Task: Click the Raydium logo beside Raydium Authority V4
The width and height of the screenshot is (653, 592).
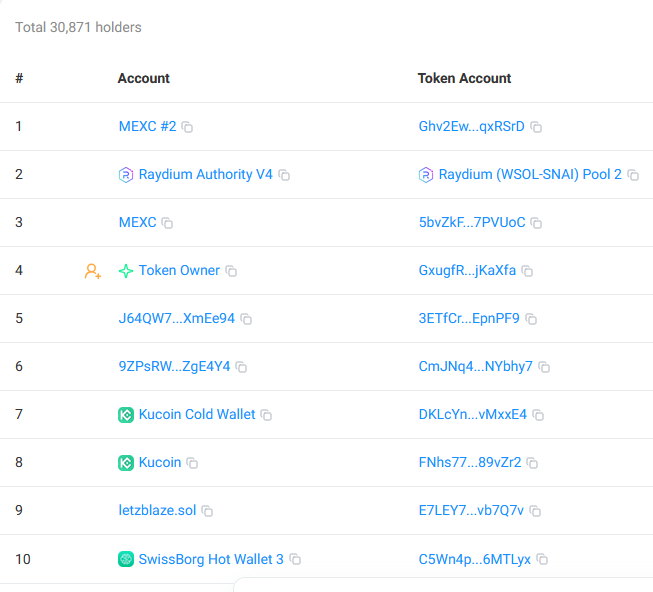Action: [x=126, y=175]
